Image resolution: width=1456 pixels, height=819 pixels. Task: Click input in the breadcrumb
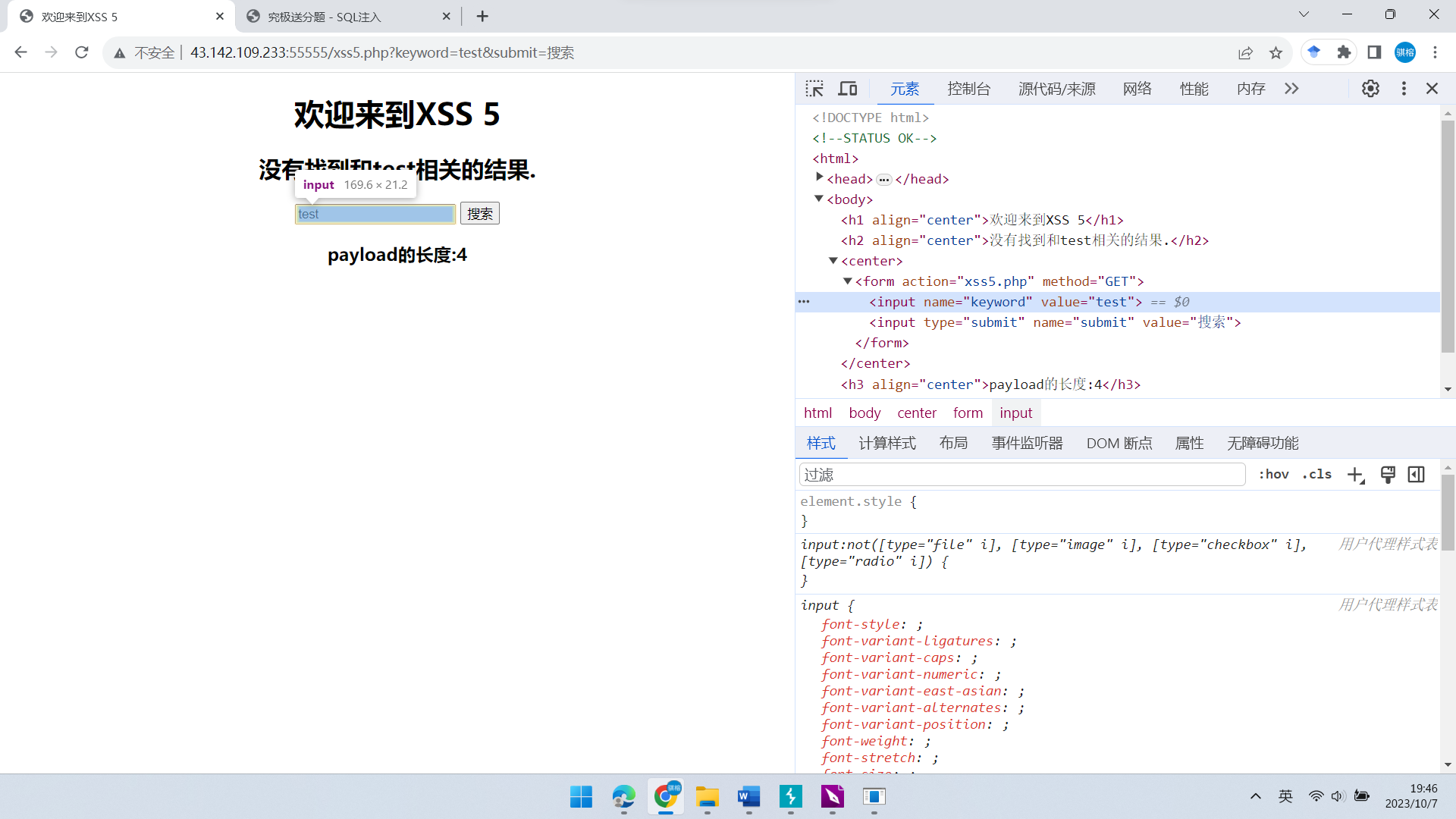(x=1015, y=413)
